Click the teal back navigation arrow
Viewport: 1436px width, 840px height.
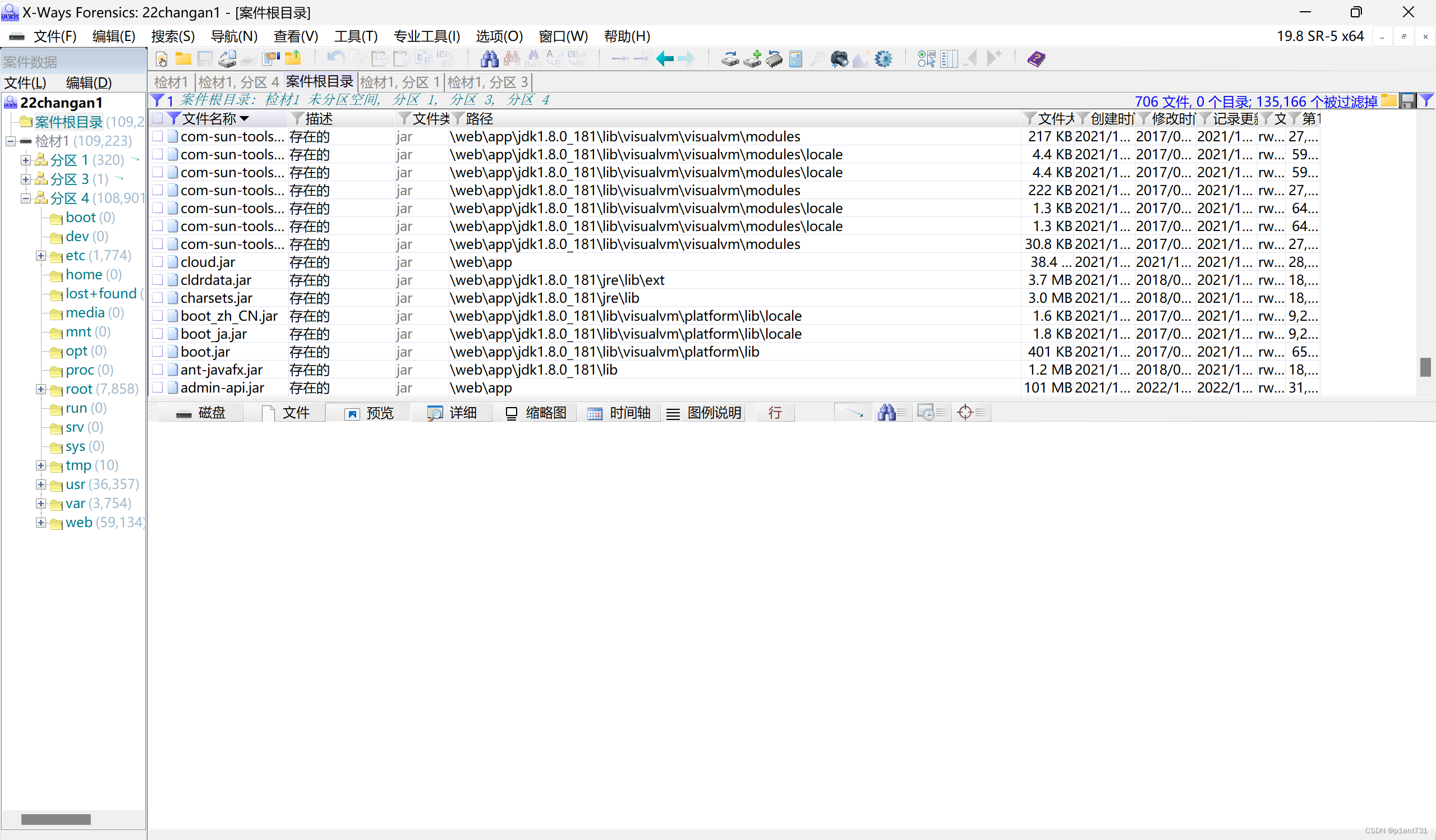click(665, 59)
